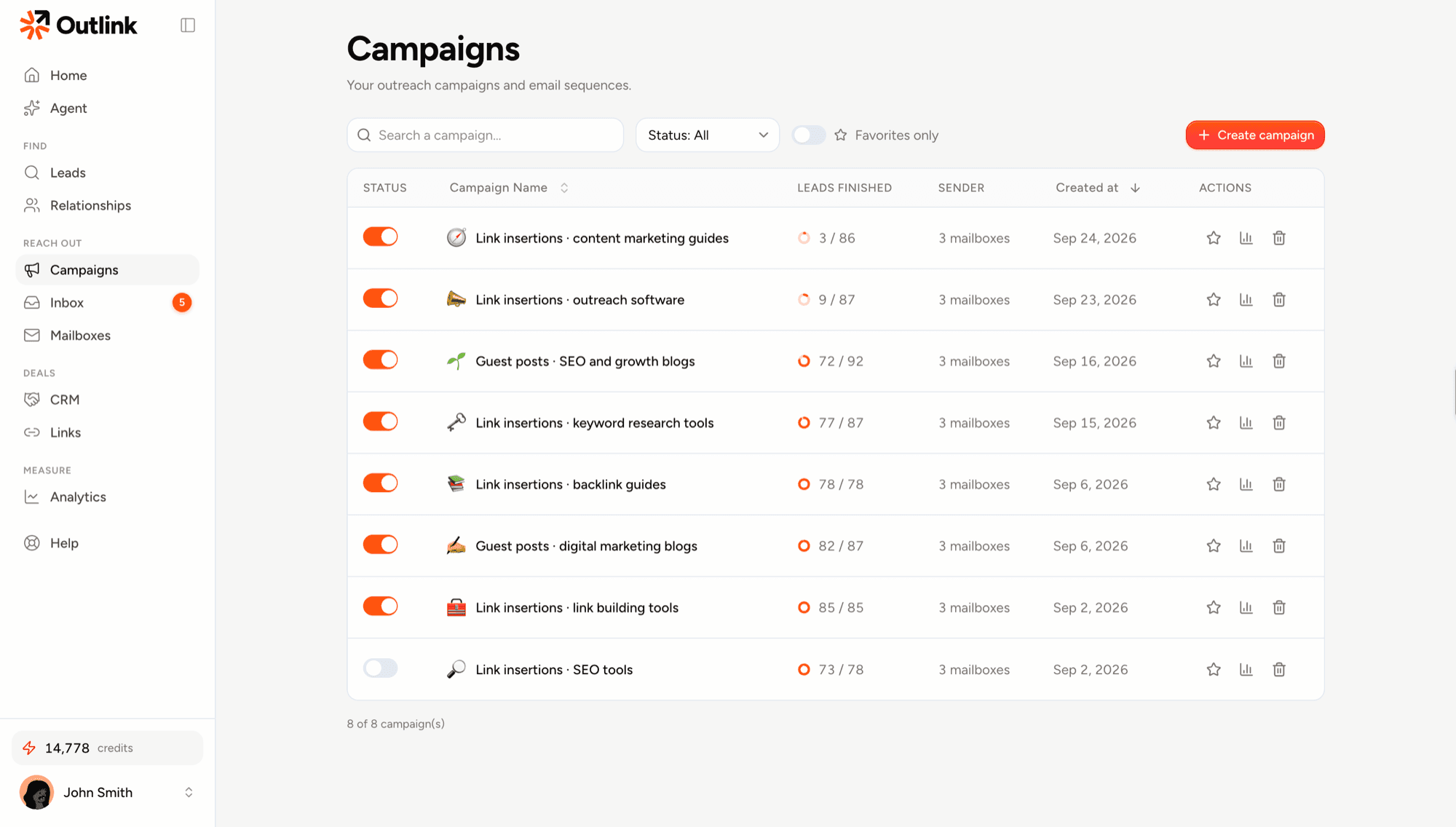View stats for content marketing guides campaign
The height and width of the screenshot is (827, 1456).
[x=1246, y=238]
